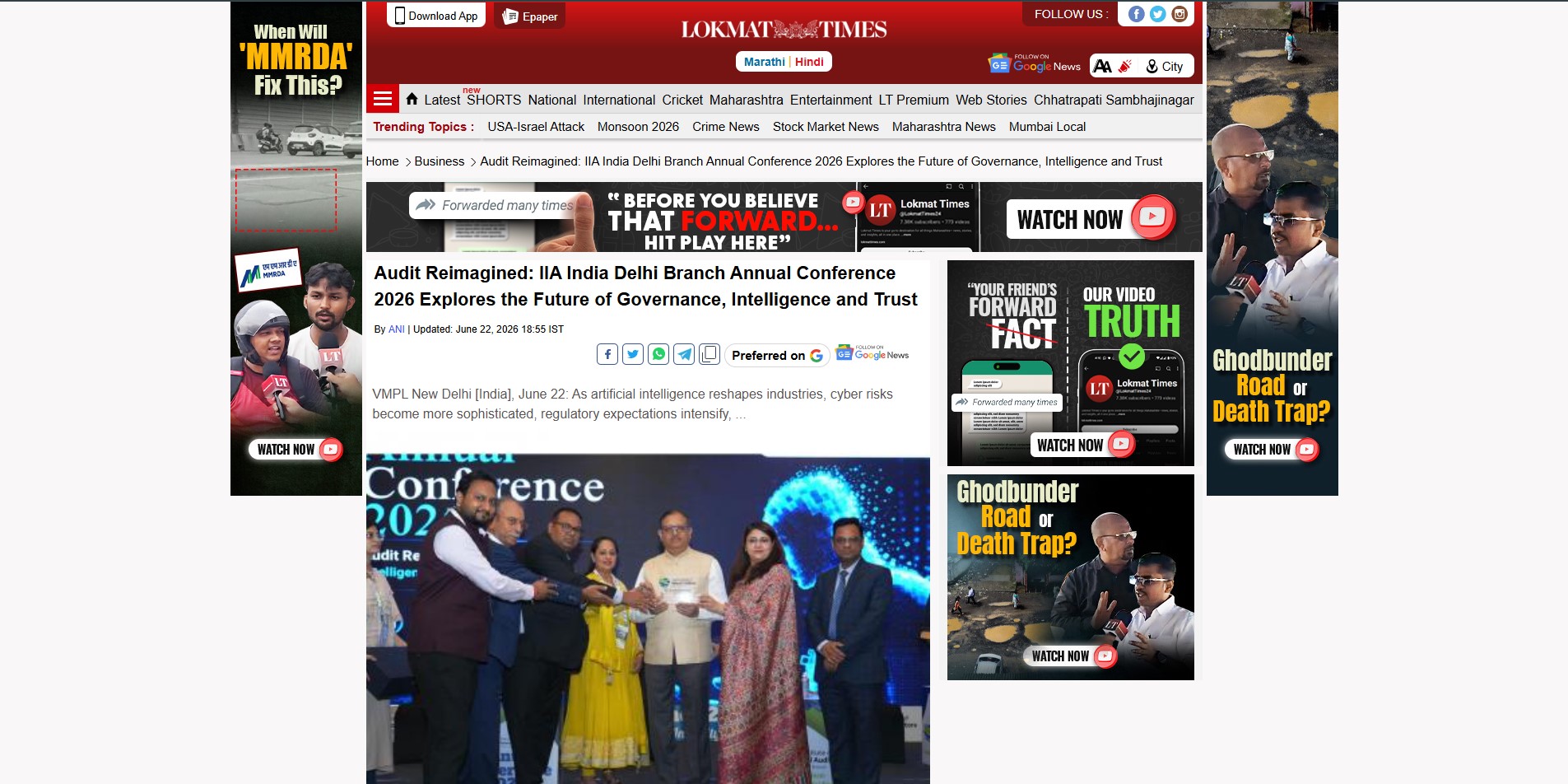Switch to the Marathi edition

[x=765, y=62]
